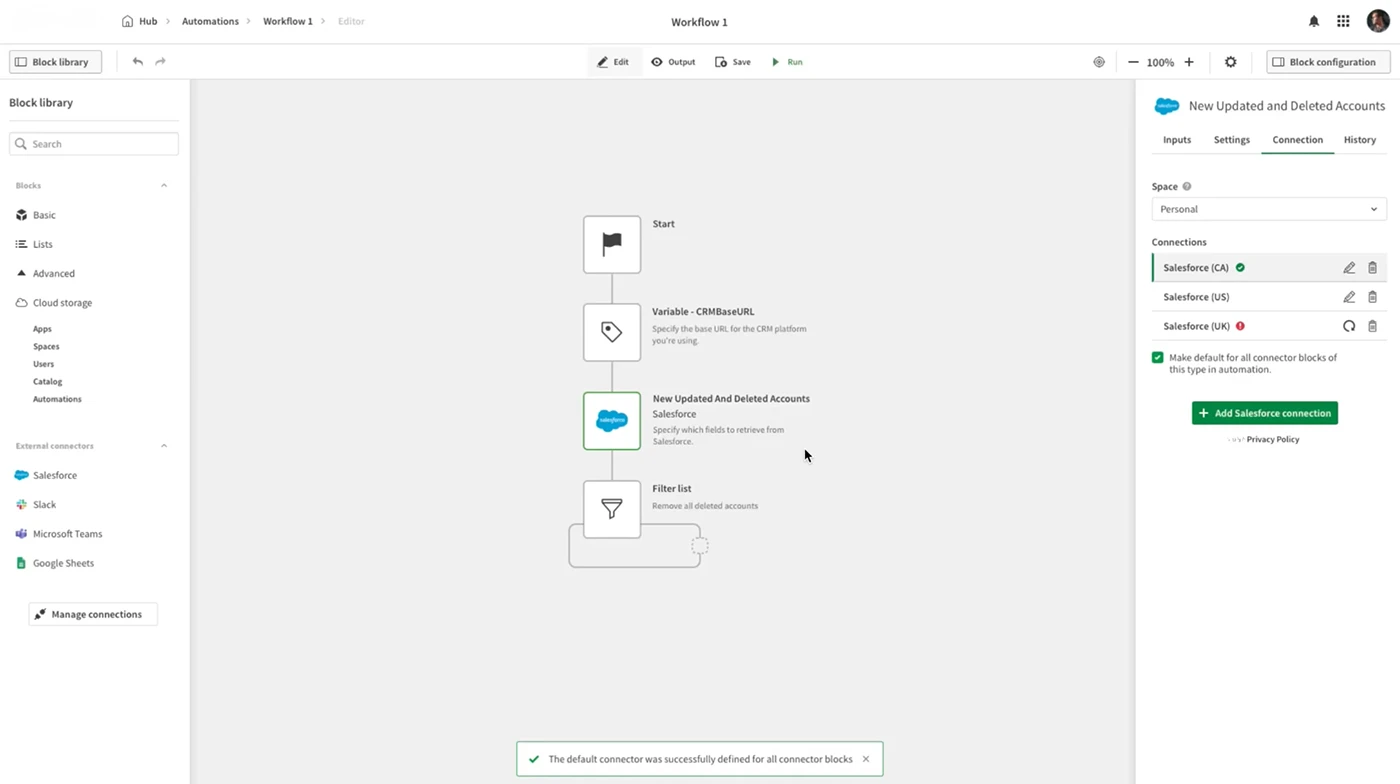Viewport: 1400px width, 784px height.
Task: Select the Apps cloud storage item
Action: click(42, 329)
